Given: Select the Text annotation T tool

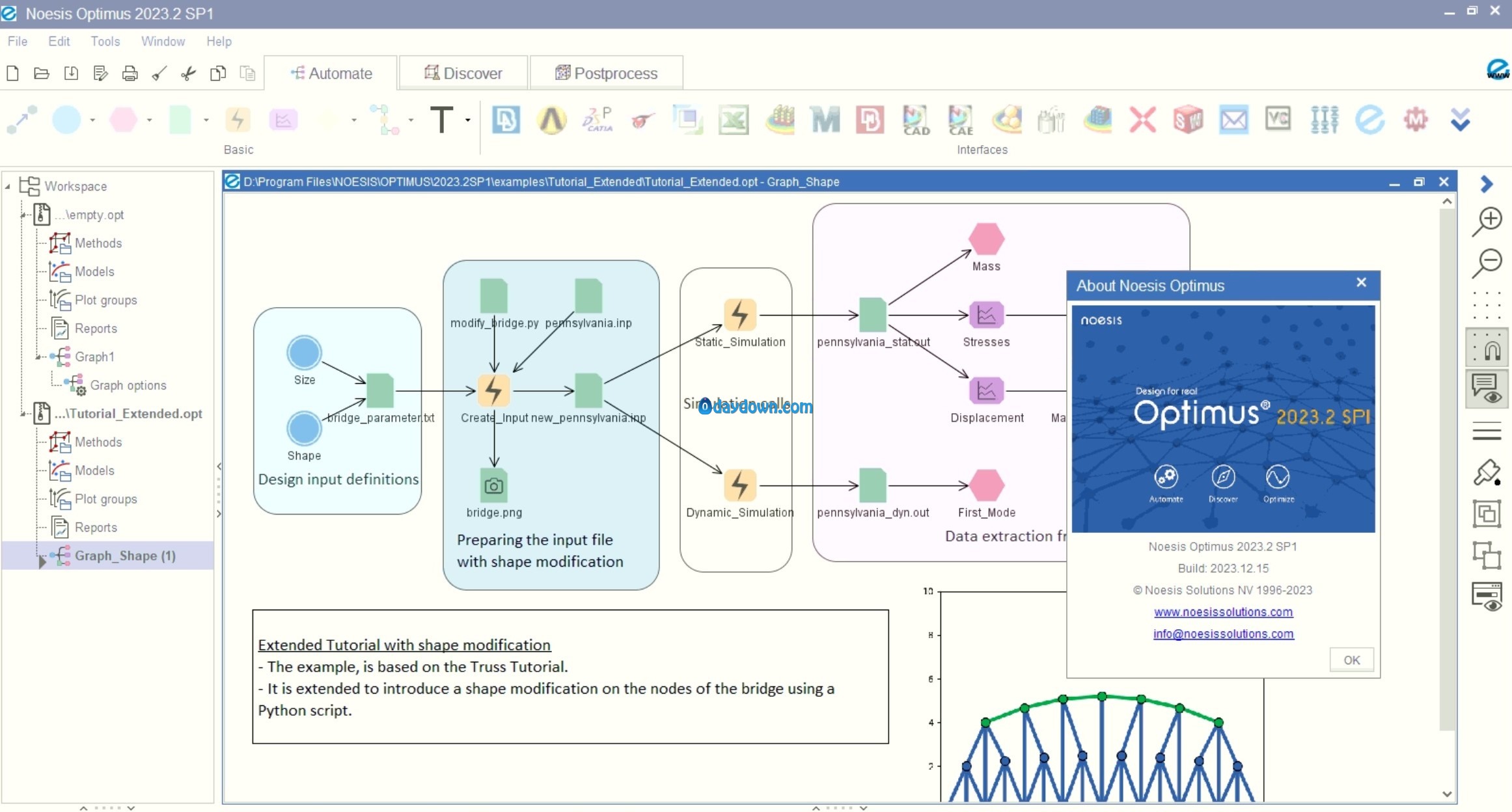Looking at the screenshot, I should 442,120.
